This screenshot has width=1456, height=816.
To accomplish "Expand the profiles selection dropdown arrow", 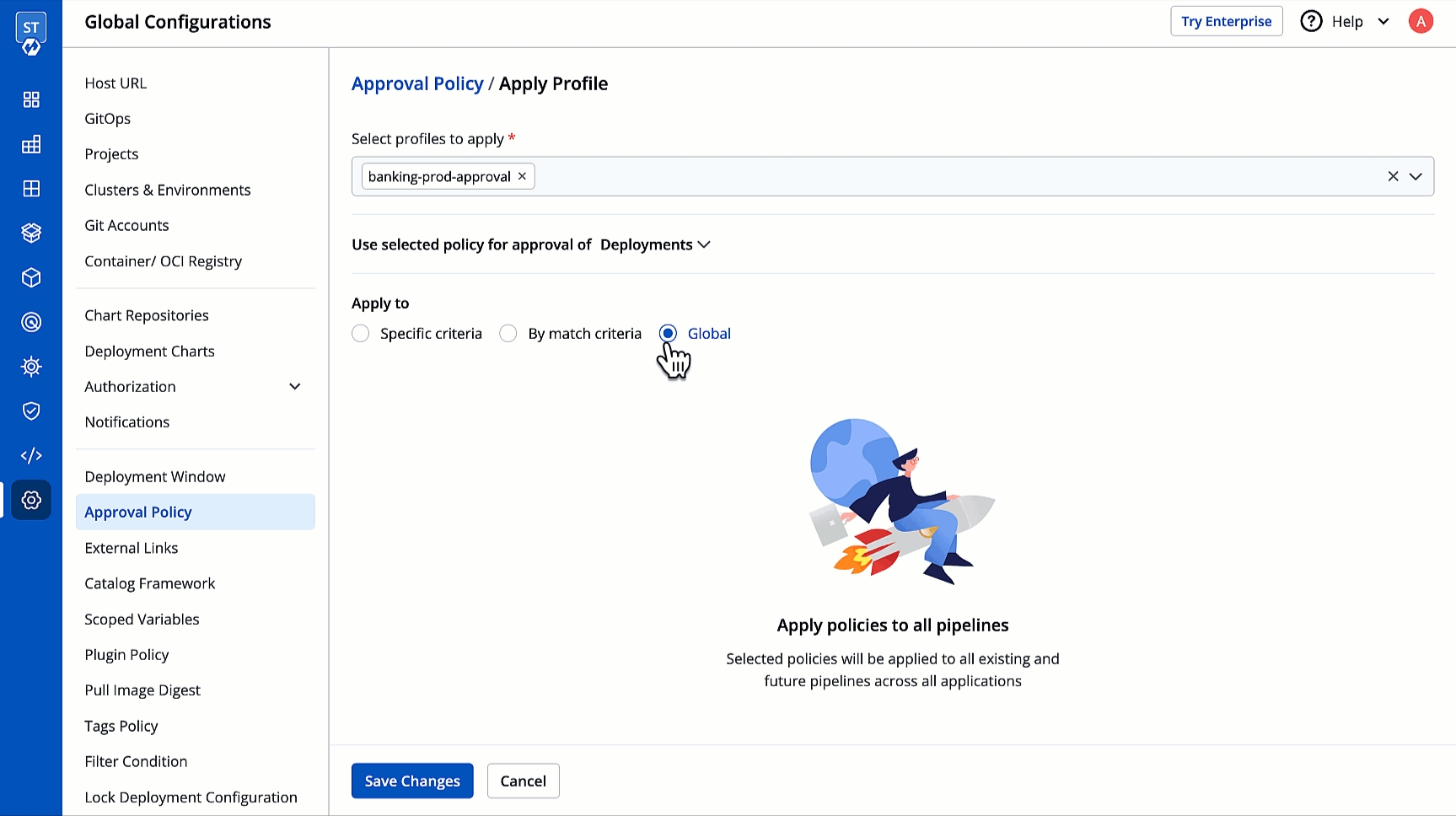I will [1416, 176].
